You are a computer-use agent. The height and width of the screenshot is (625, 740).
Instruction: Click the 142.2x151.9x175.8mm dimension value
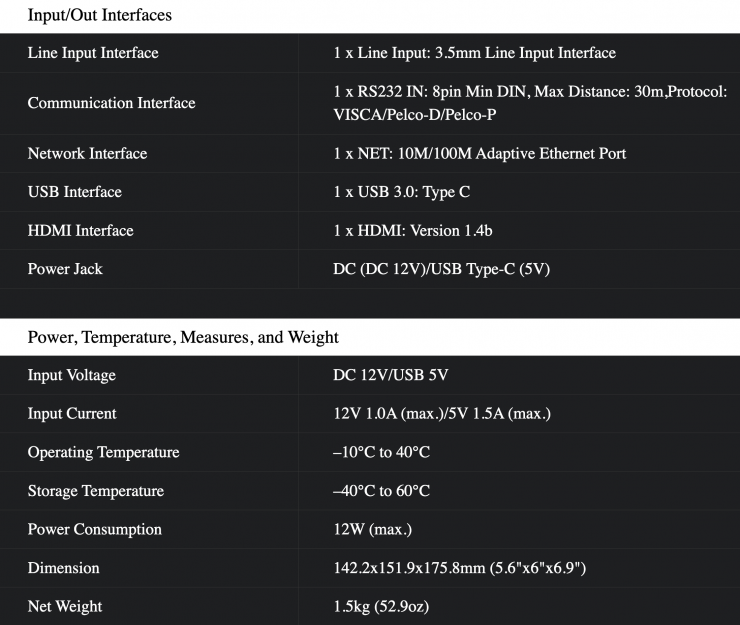(x=459, y=568)
